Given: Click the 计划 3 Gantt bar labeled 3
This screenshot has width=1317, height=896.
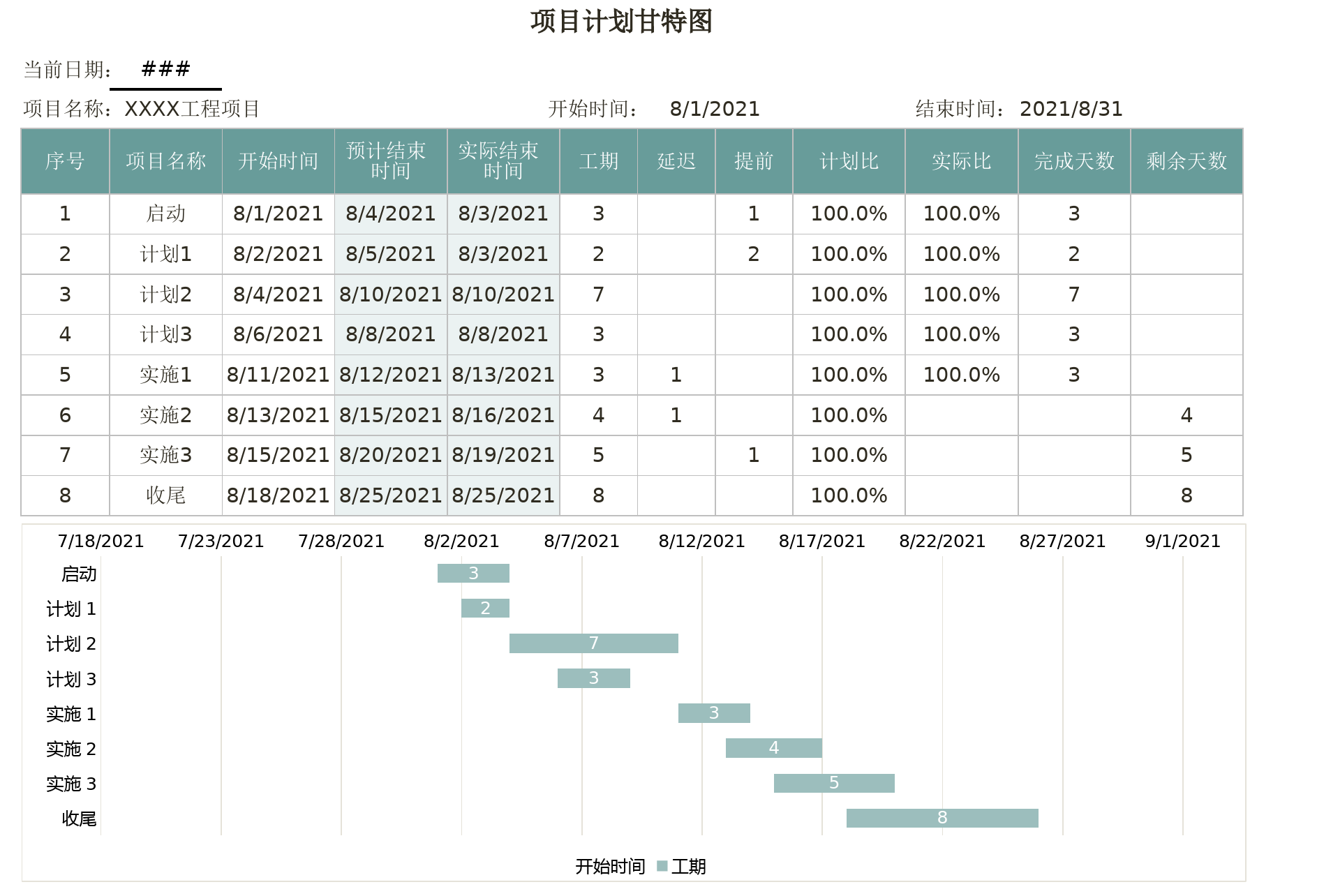Looking at the screenshot, I should (x=594, y=678).
